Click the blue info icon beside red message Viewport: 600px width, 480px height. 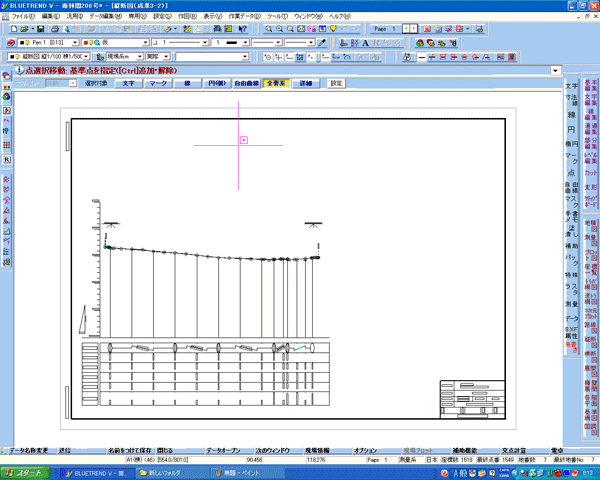[x=20, y=70]
